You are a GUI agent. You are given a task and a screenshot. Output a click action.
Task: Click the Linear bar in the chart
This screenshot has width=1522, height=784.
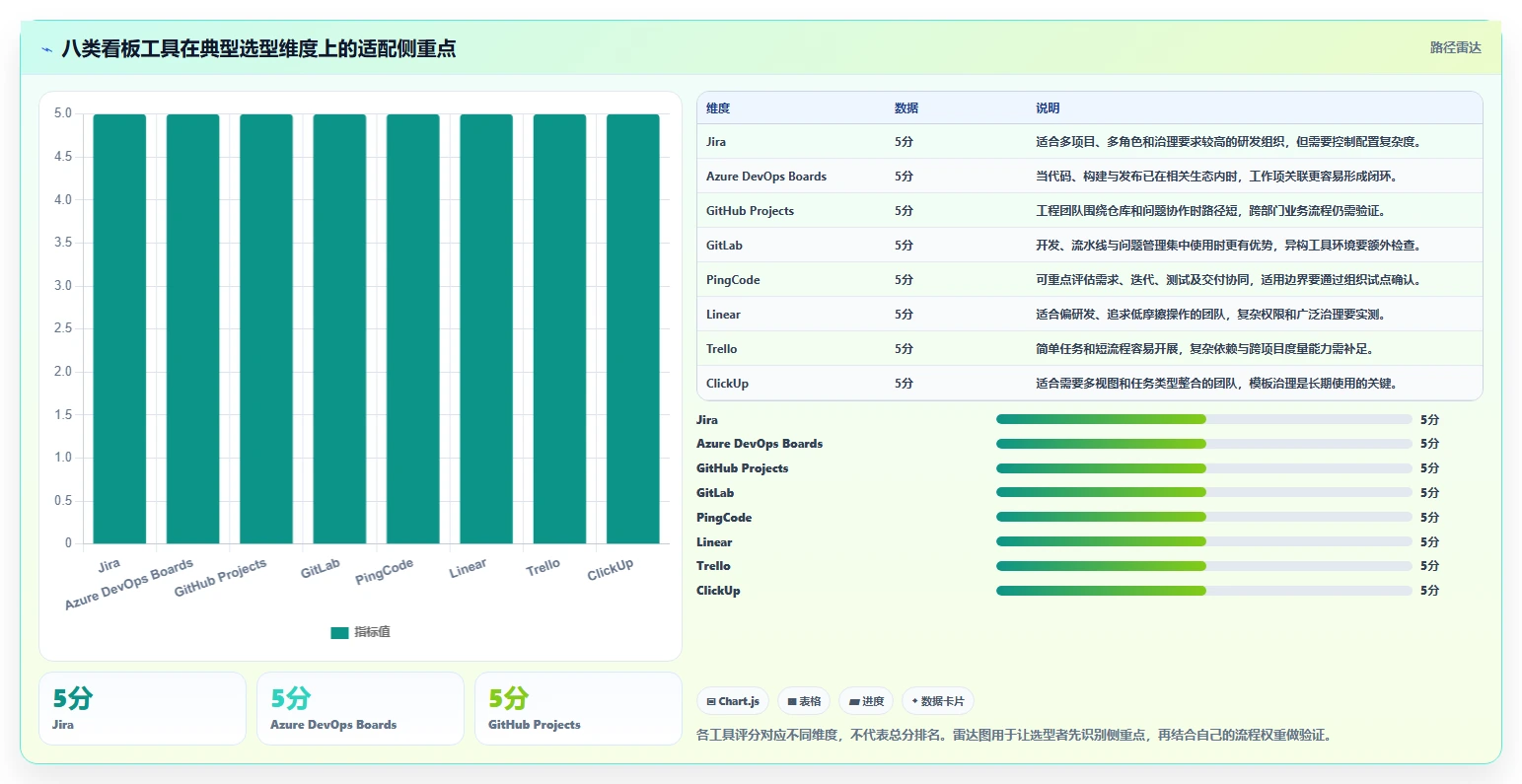point(486,328)
